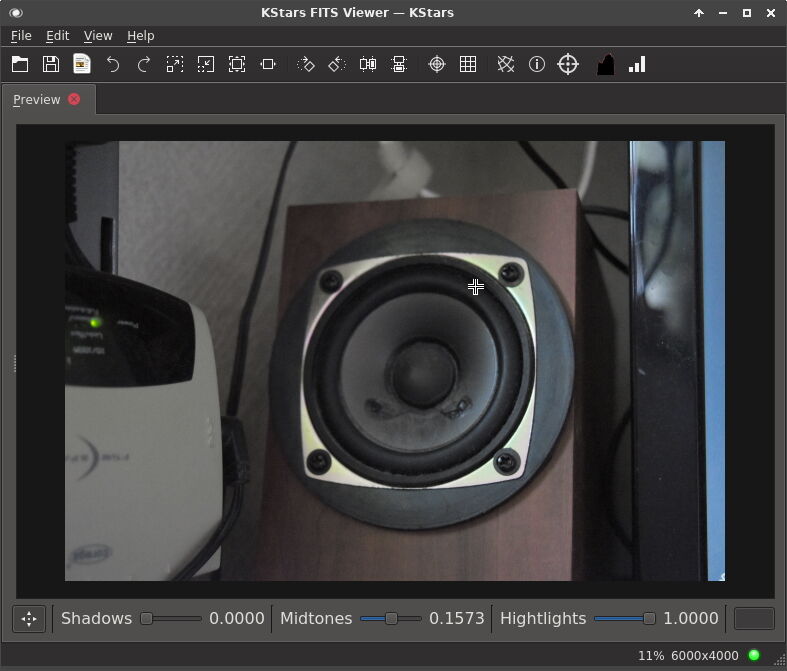
Task: Open the File menu
Action: (x=21, y=35)
